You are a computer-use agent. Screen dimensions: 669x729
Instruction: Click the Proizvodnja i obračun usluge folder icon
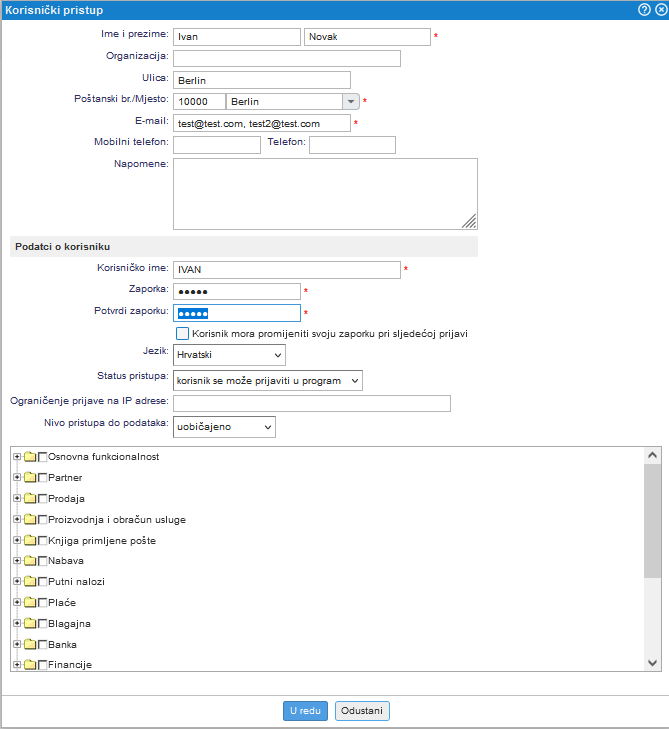click(30, 519)
